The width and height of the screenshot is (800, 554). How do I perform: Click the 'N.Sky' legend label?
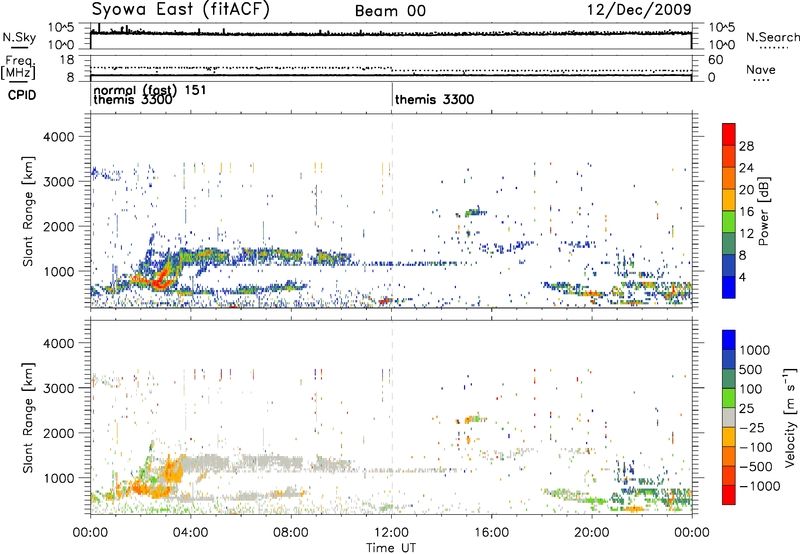click(19, 37)
